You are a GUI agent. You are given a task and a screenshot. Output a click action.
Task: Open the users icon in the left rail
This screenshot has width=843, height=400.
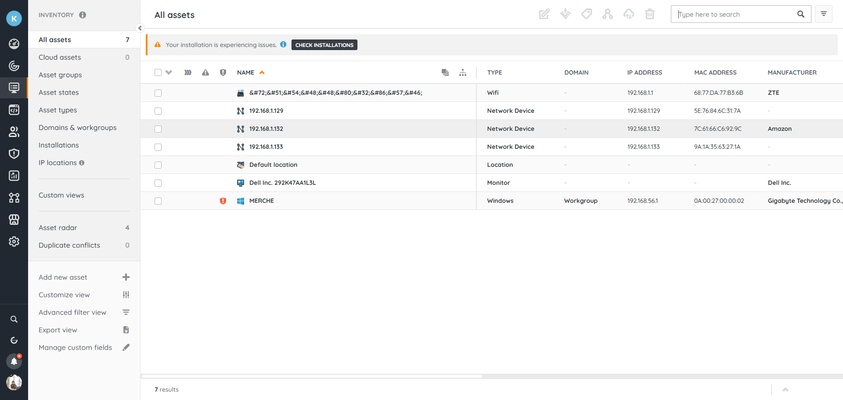coord(14,132)
